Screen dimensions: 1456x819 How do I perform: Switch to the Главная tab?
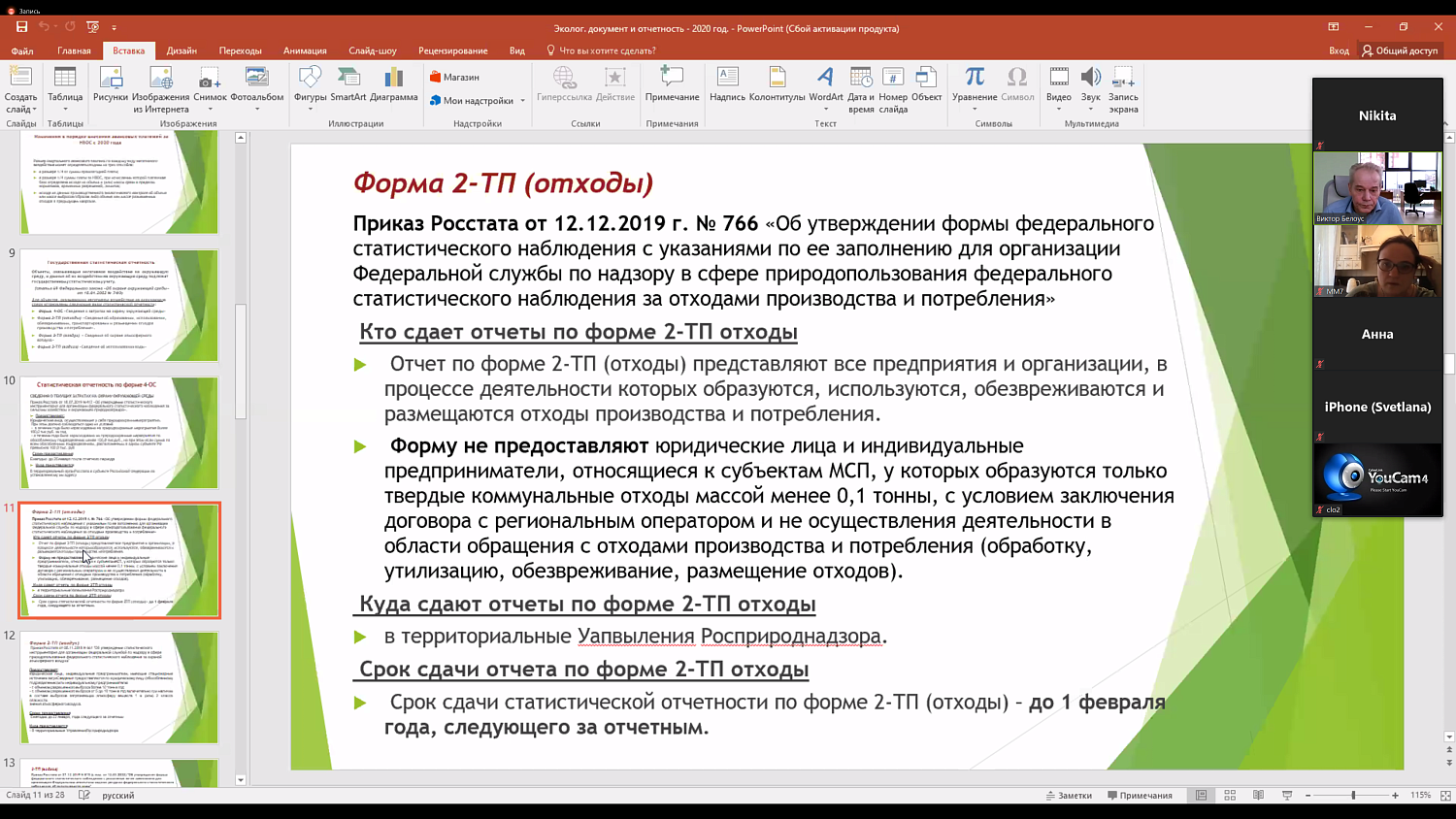coord(74,50)
